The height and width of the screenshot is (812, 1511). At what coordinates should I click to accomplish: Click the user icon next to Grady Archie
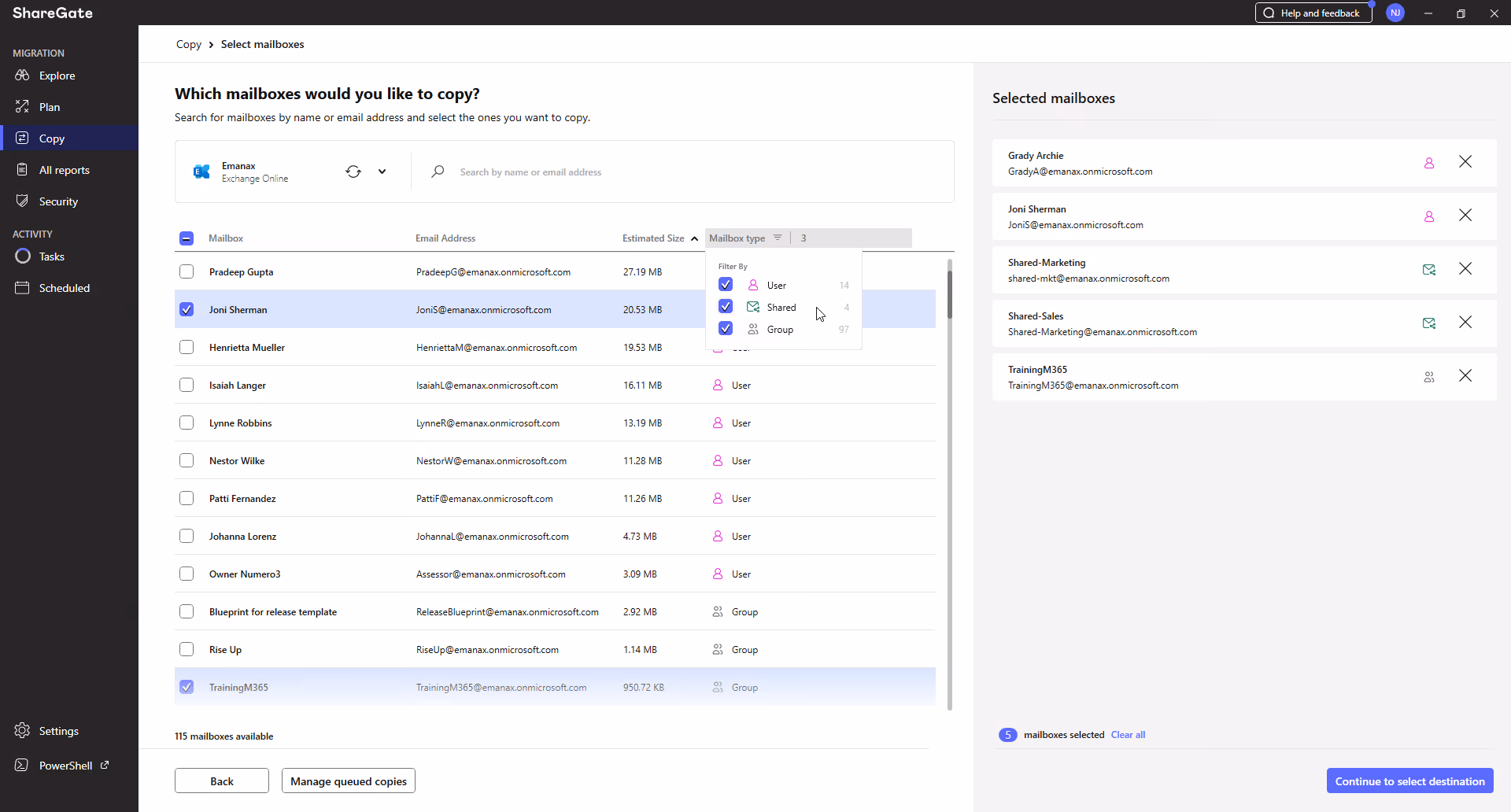[1429, 163]
